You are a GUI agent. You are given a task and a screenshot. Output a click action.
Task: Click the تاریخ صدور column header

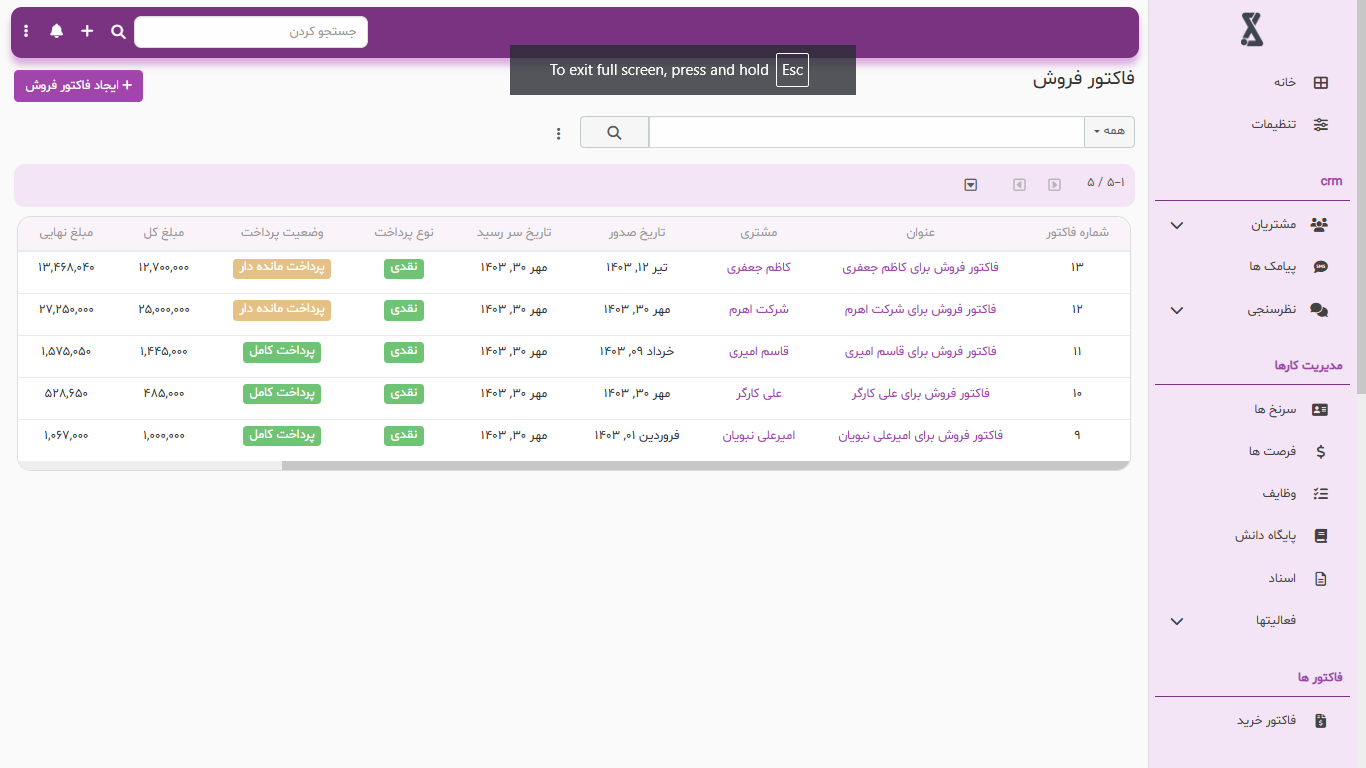[x=637, y=233]
